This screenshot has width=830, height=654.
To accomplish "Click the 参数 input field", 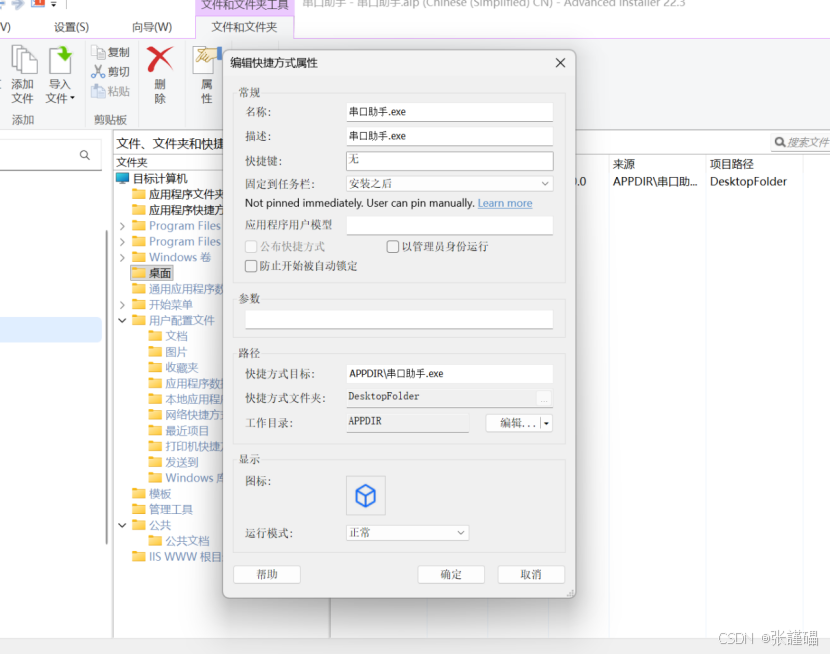I will [x=399, y=319].
